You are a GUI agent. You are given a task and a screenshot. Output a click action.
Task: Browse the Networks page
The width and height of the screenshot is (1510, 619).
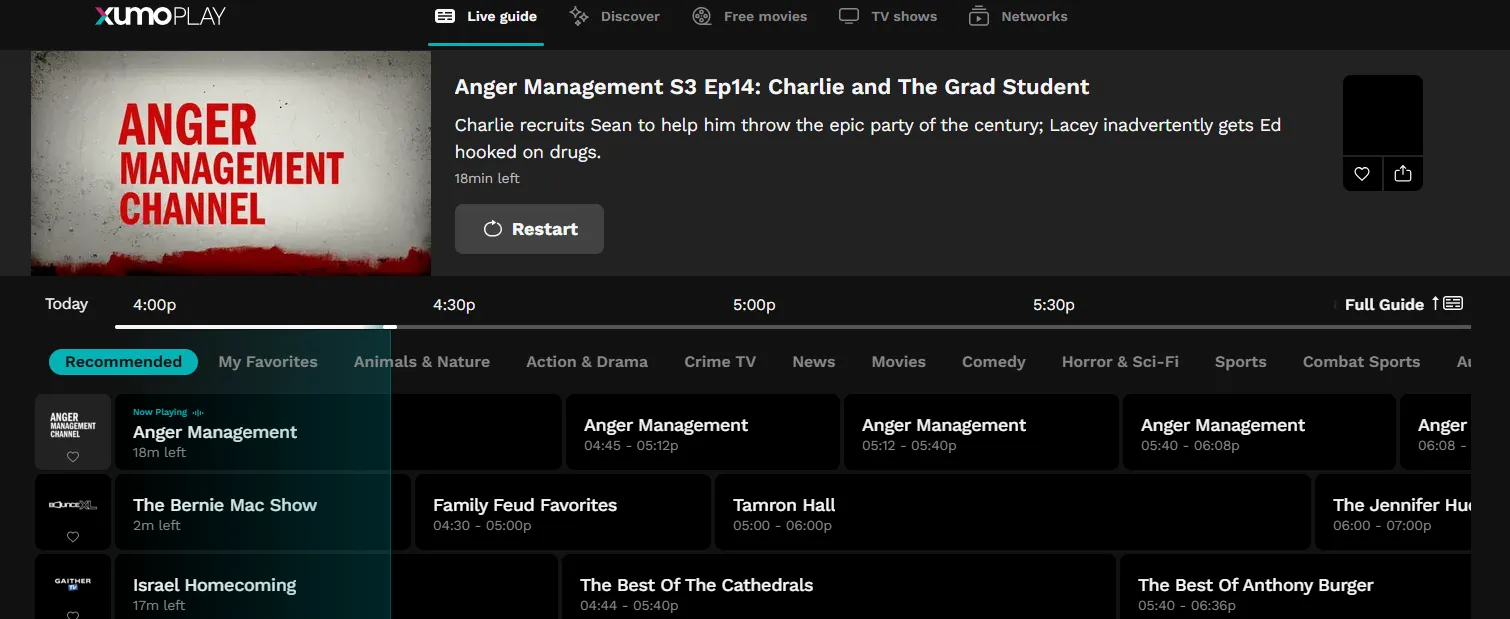pyautogui.click(x=1018, y=16)
